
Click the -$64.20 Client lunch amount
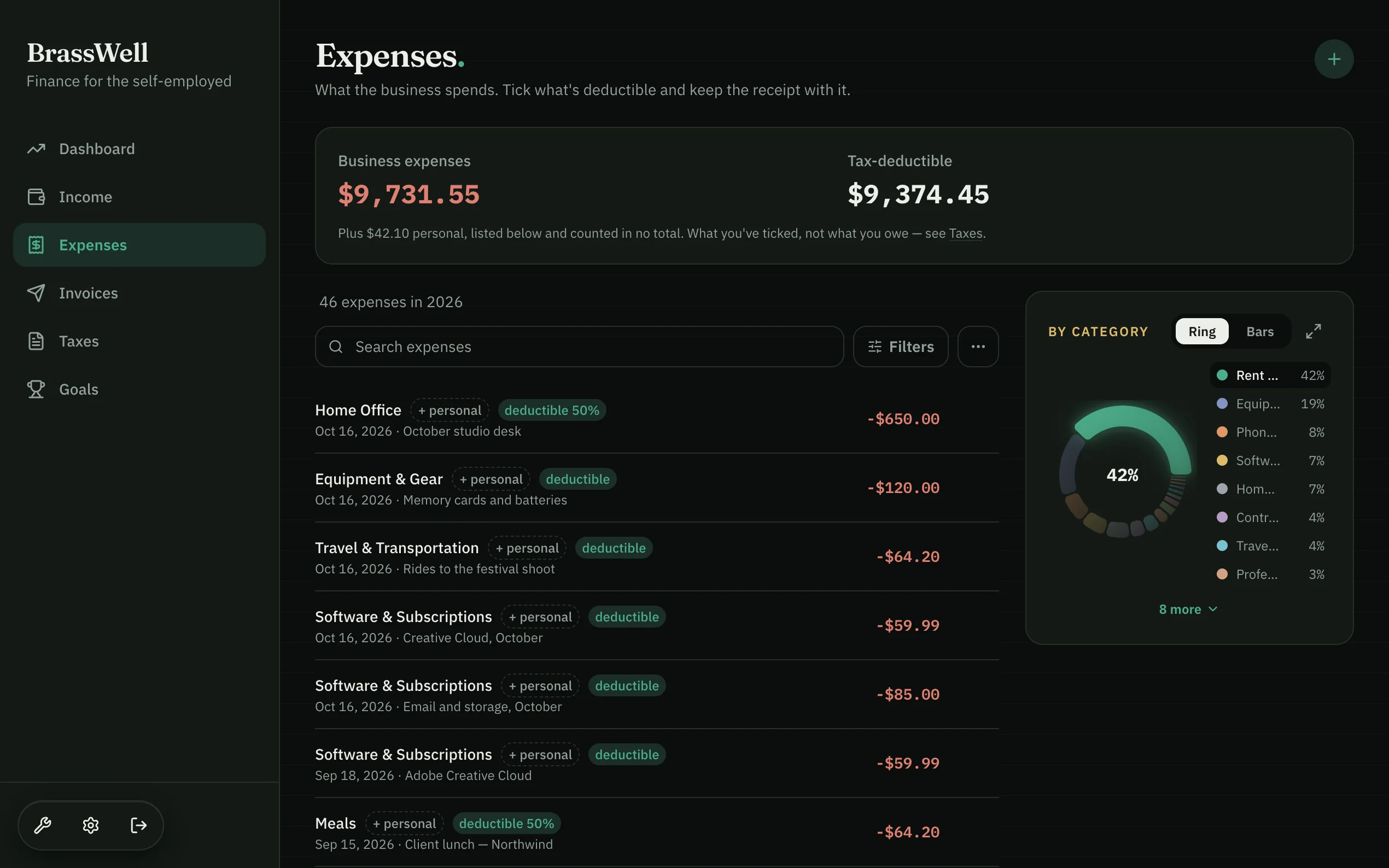coord(908,832)
